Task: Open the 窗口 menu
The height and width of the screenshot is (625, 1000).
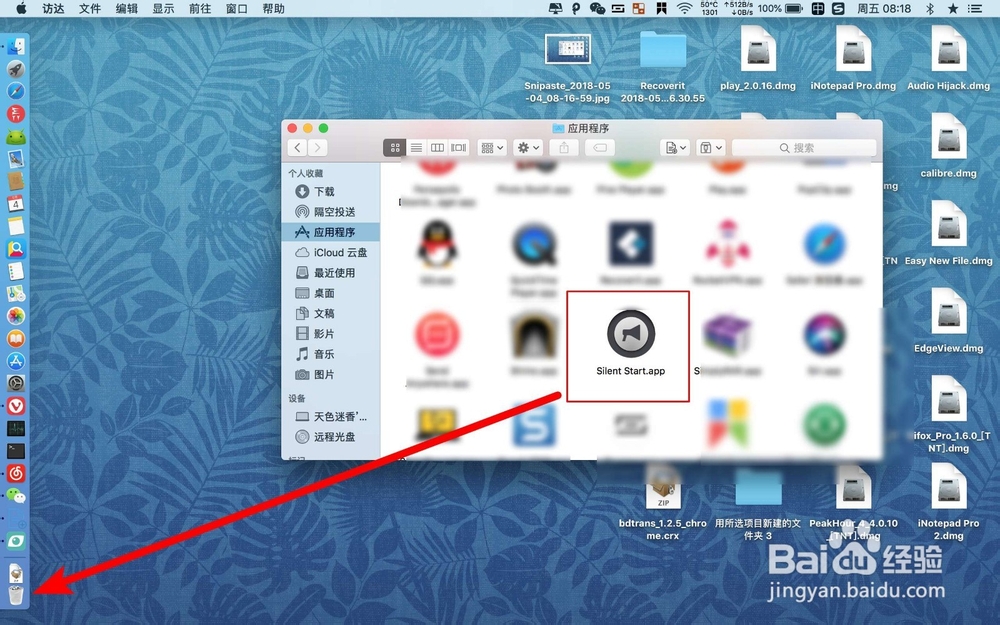Action: (x=237, y=8)
